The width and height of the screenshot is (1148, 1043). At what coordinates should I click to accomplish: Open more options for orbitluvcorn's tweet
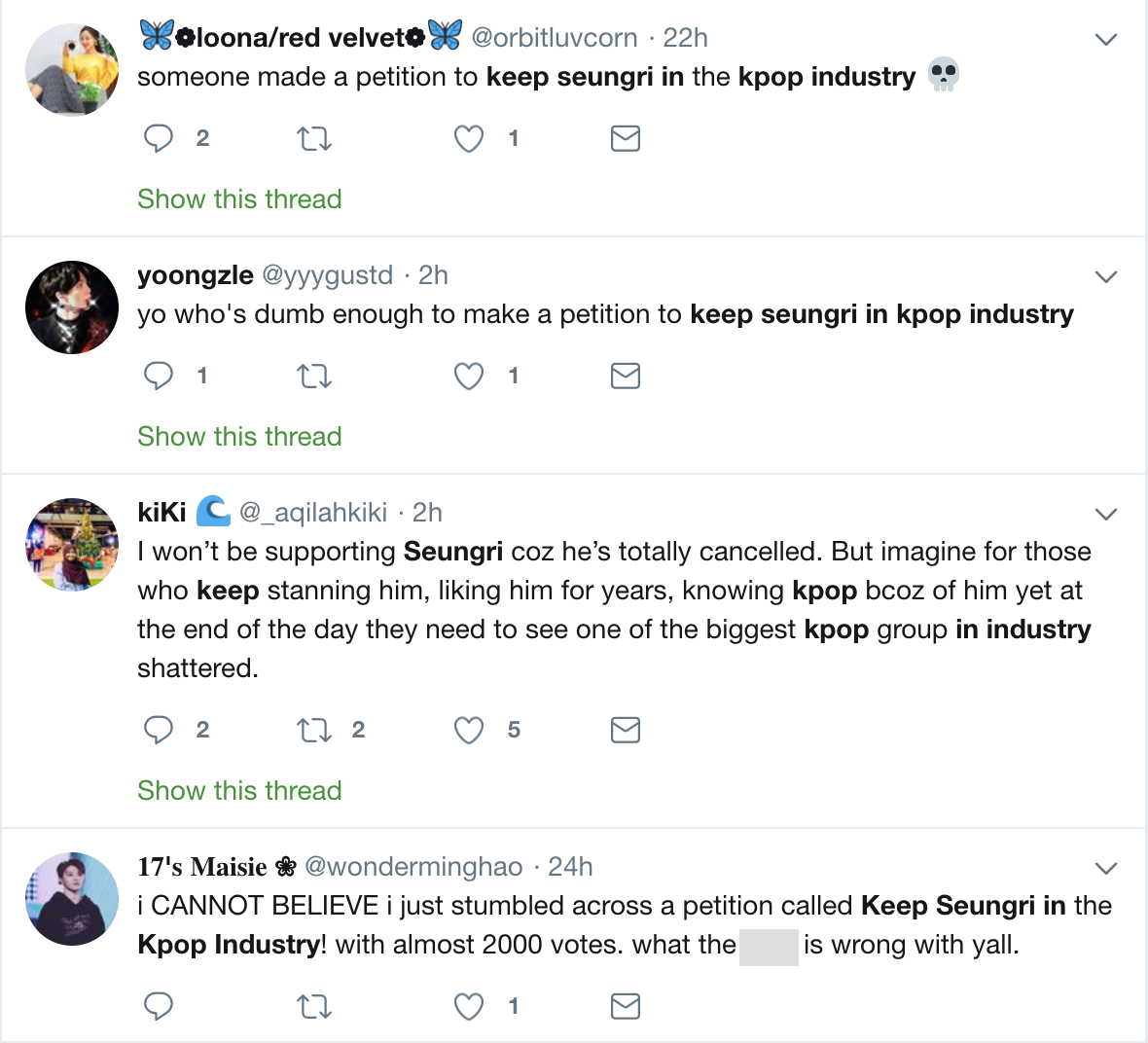pos(1105,40)
